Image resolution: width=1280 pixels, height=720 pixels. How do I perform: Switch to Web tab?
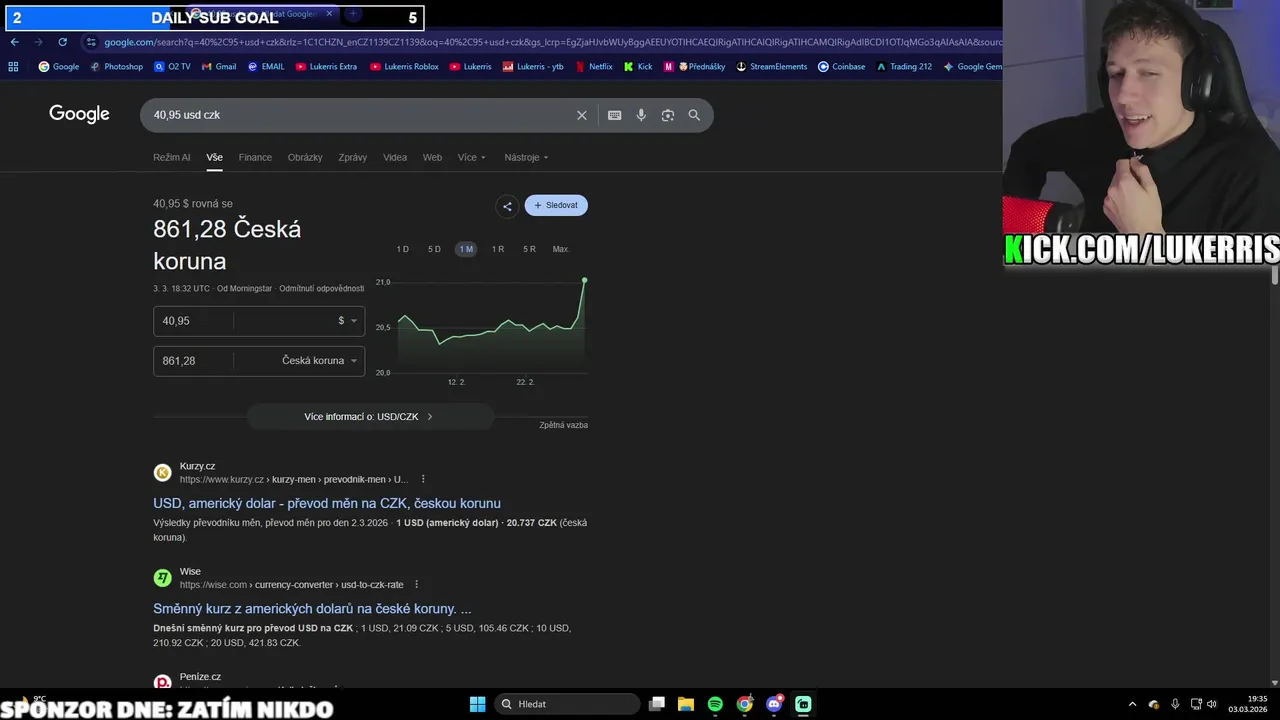tap(432, 157)
